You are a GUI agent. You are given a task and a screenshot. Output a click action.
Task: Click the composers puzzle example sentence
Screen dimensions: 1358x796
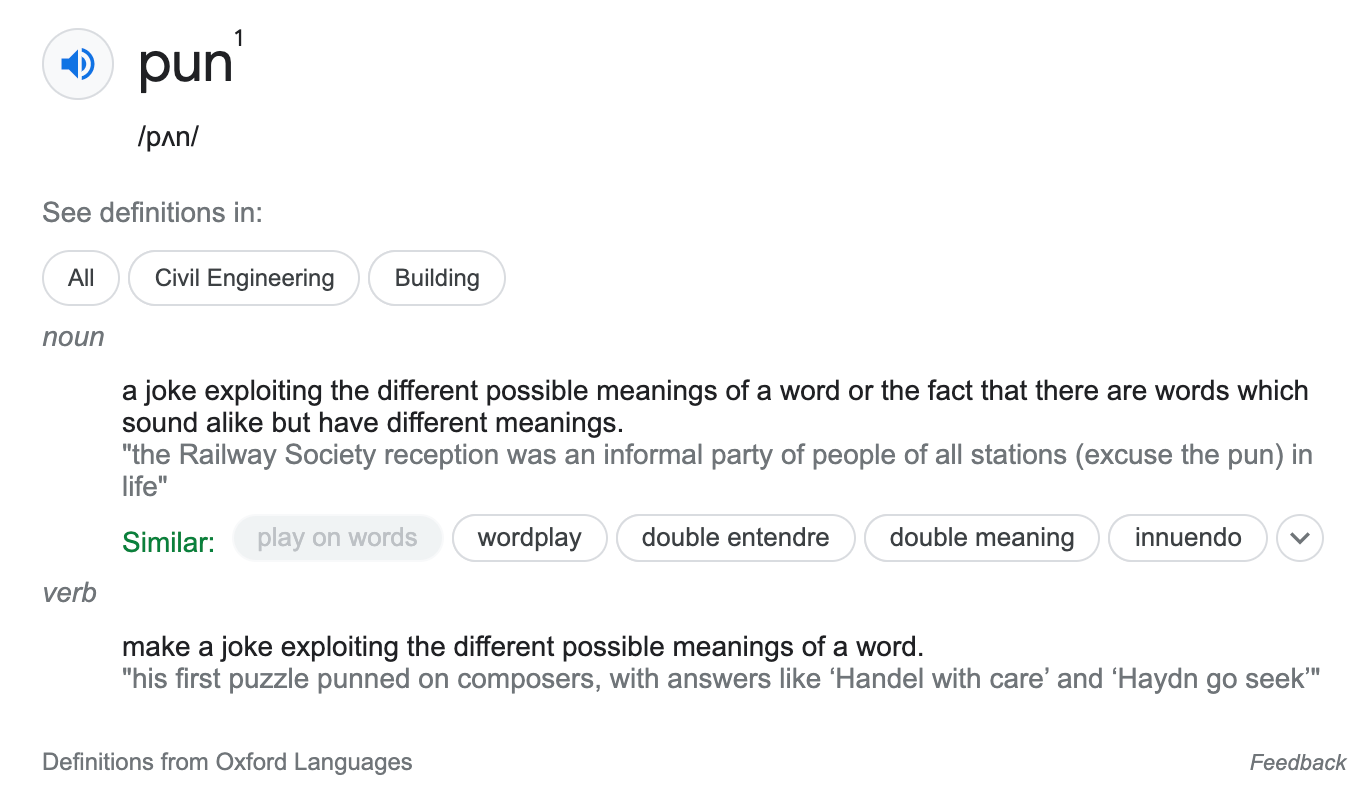720,679
